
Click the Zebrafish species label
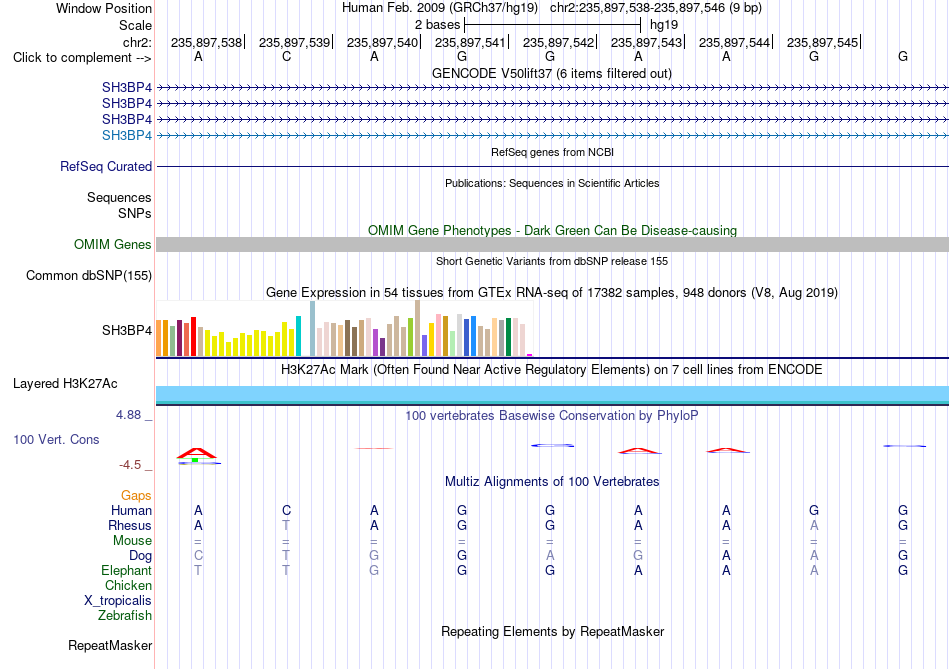point(125,615)
